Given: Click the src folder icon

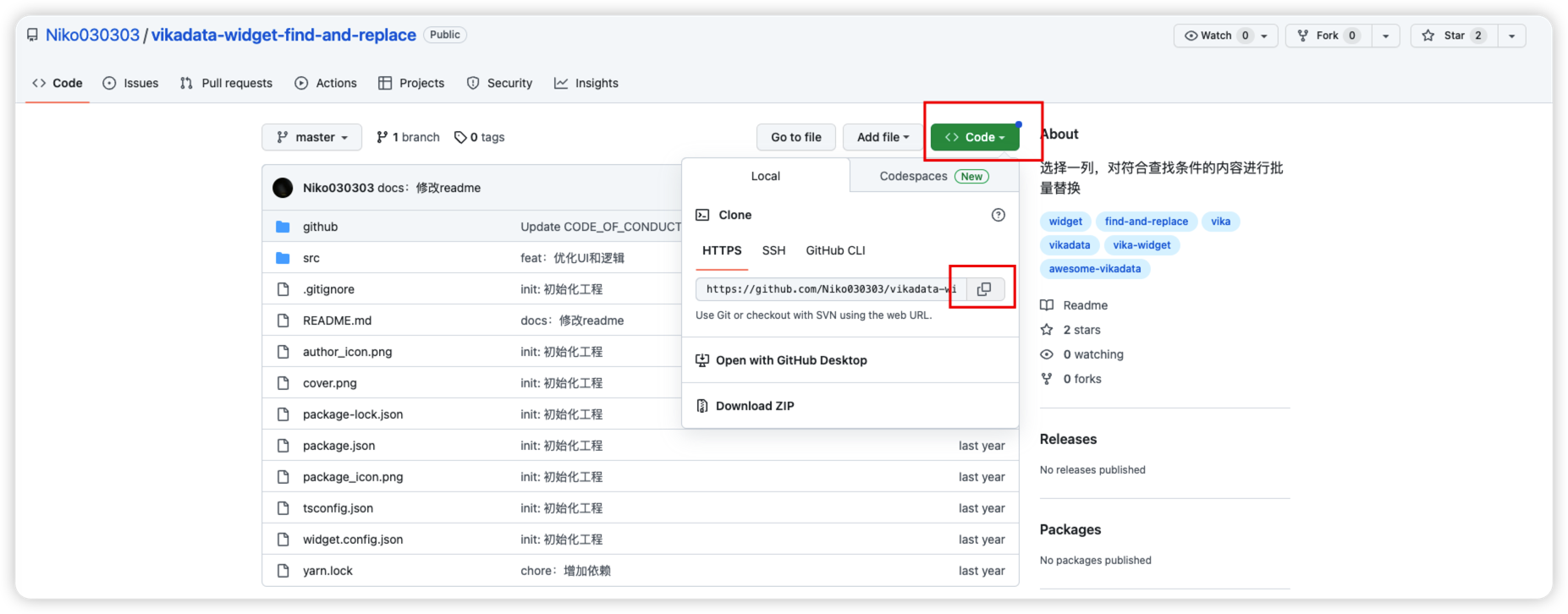Looking at the screenshot, I should pos(283,258).
